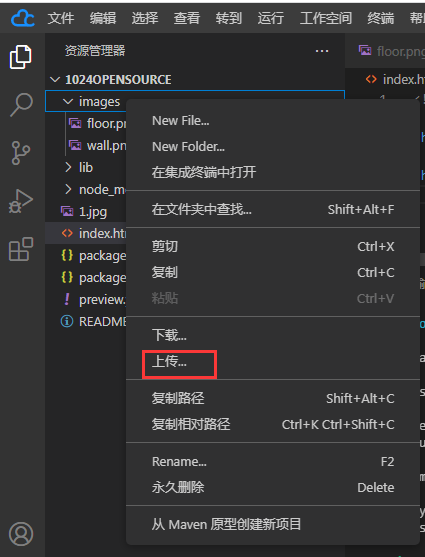
Task: Collapse the 1024OPENSOURCE root folder
Action: click(x=55, y=80)
